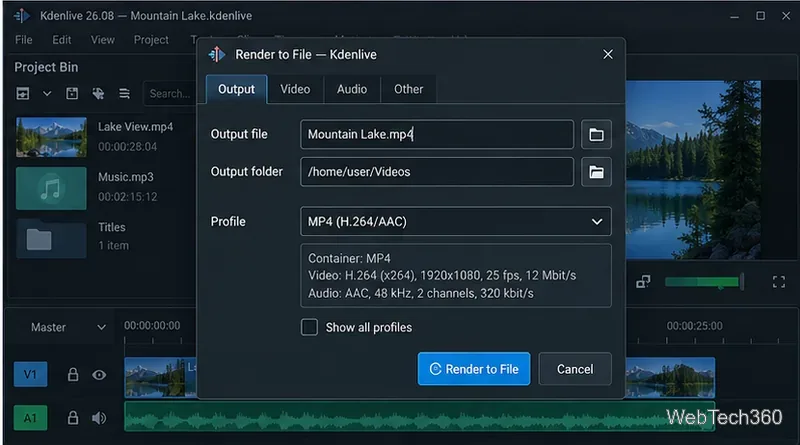
Task: Switch to the Video tab
Action: (295, 89)
